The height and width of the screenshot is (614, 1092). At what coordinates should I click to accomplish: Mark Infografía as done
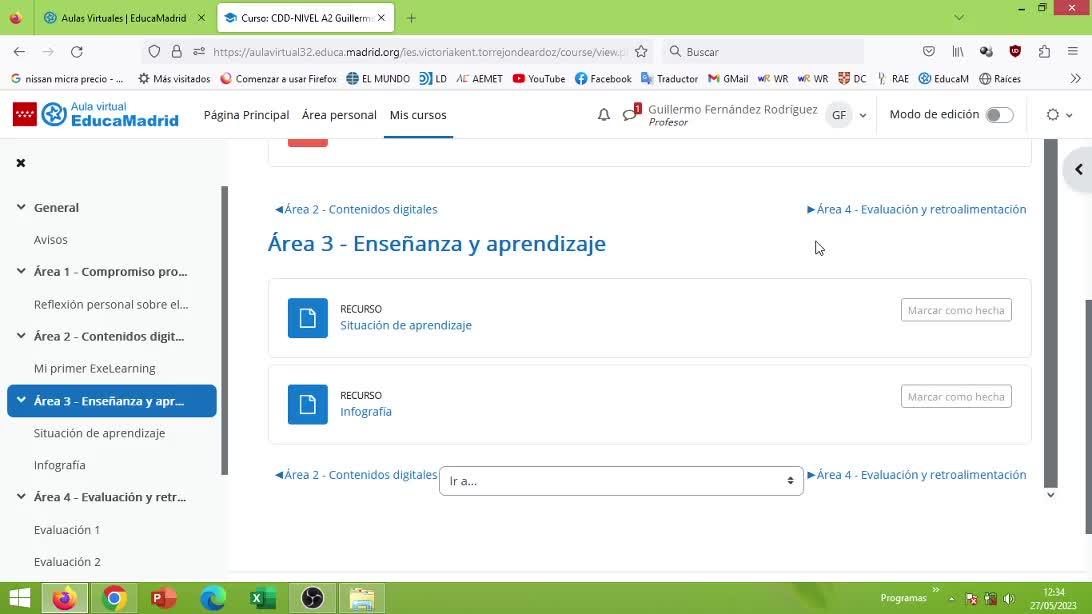(956, 397)
